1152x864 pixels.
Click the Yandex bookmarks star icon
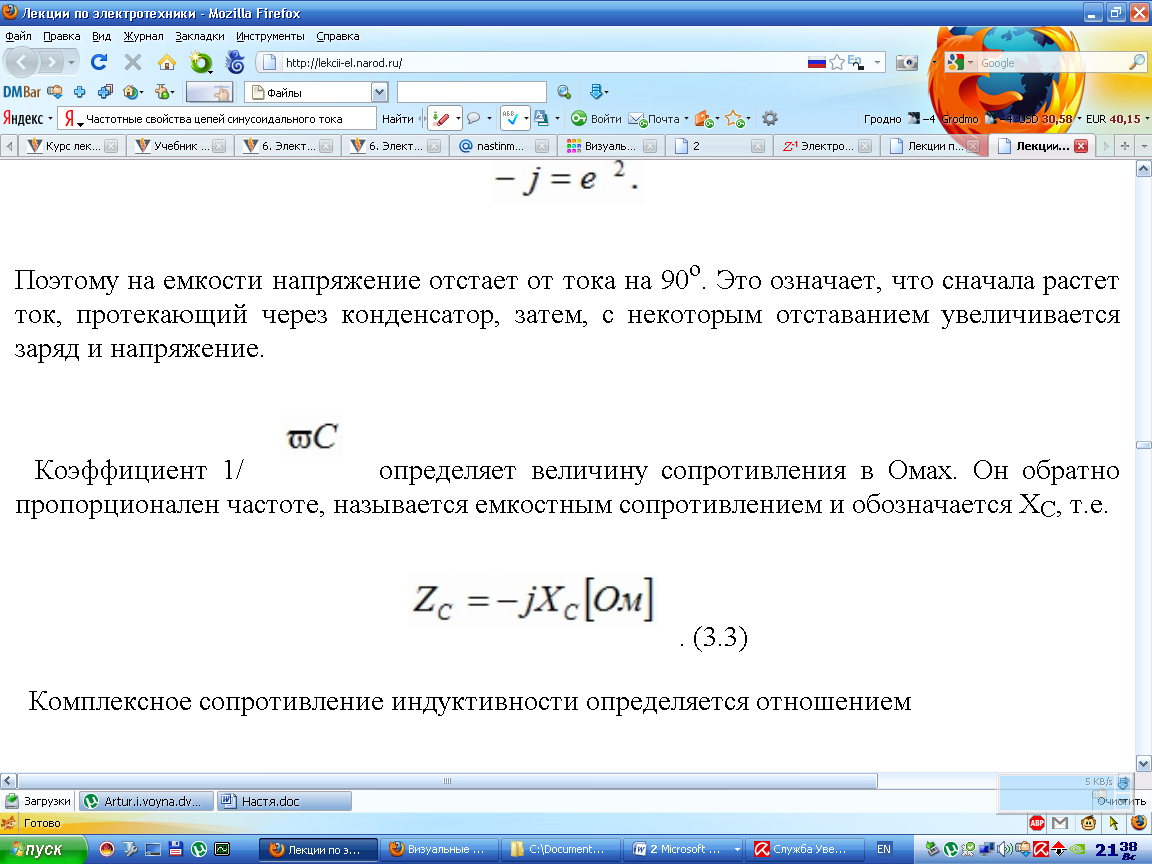pos(735,118)
